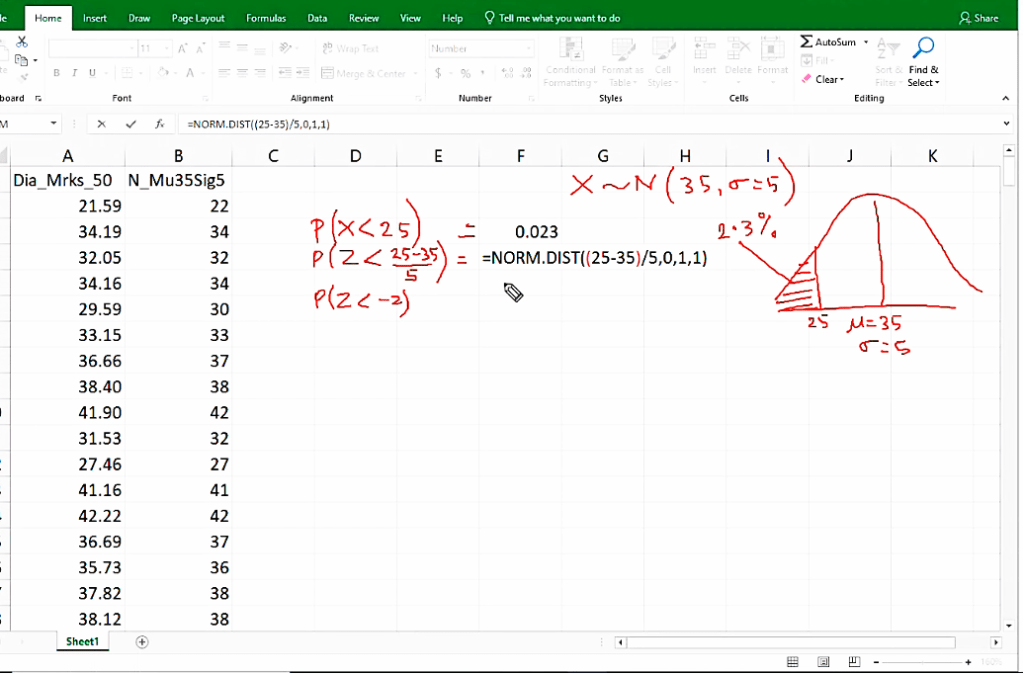Viewport: 1024px width, 674px height.
Task: Click the AutoSum sigma icon
Action: (806, 42)
